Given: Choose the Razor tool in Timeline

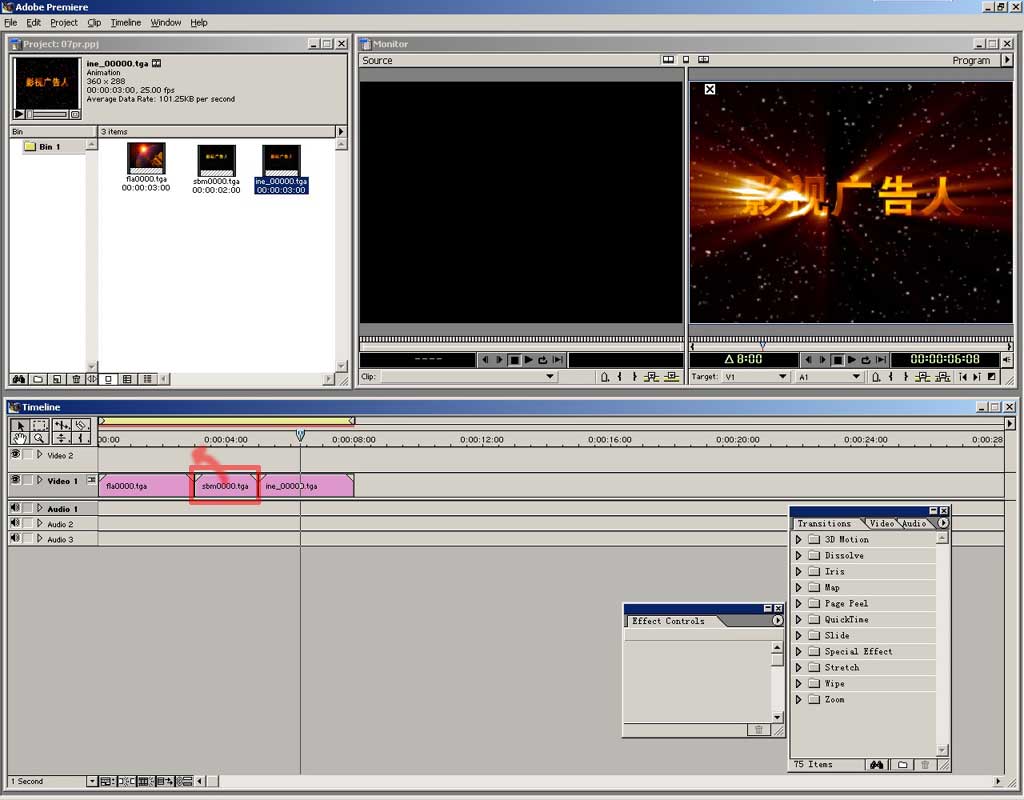Looking at the screenshot, I should point(81,425).
